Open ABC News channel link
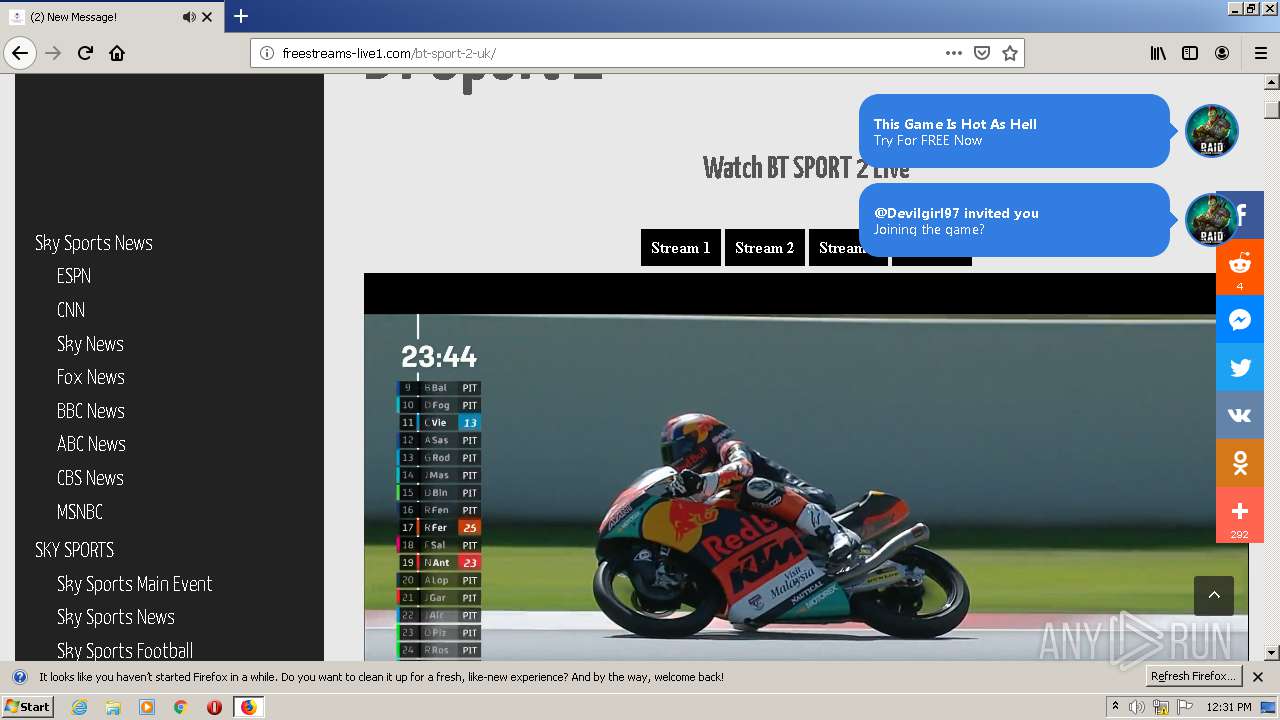Screen dimensions: 1280x720 91,444
